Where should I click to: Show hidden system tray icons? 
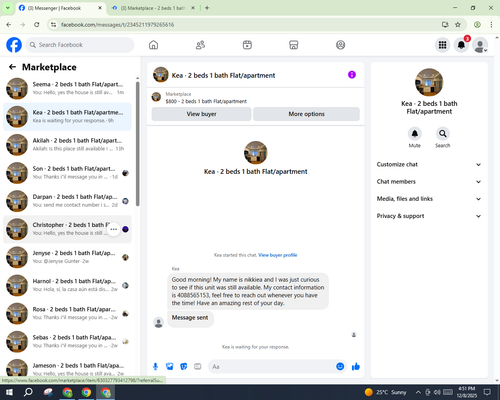[418, 392]
